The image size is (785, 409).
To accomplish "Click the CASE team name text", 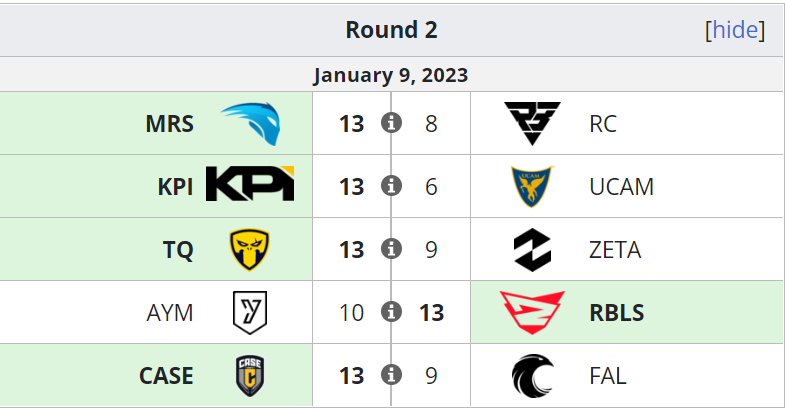I will [166, 376].
